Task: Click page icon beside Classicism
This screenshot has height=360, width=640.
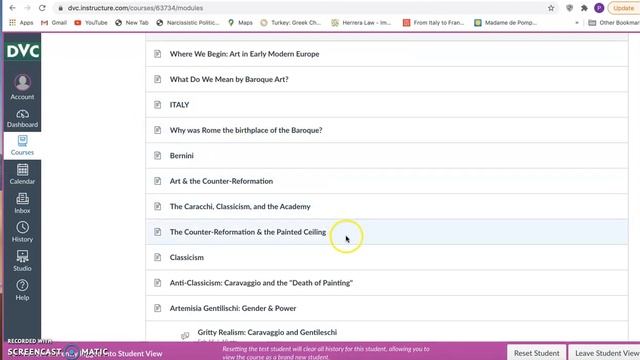Action: click(158, 258)
